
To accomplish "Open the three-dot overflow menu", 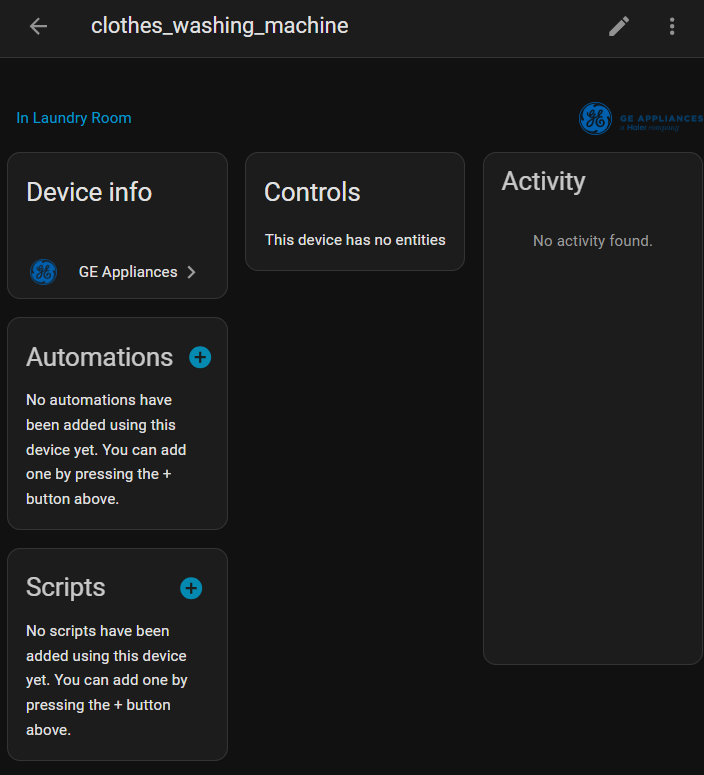I will (x=672, y=27).
